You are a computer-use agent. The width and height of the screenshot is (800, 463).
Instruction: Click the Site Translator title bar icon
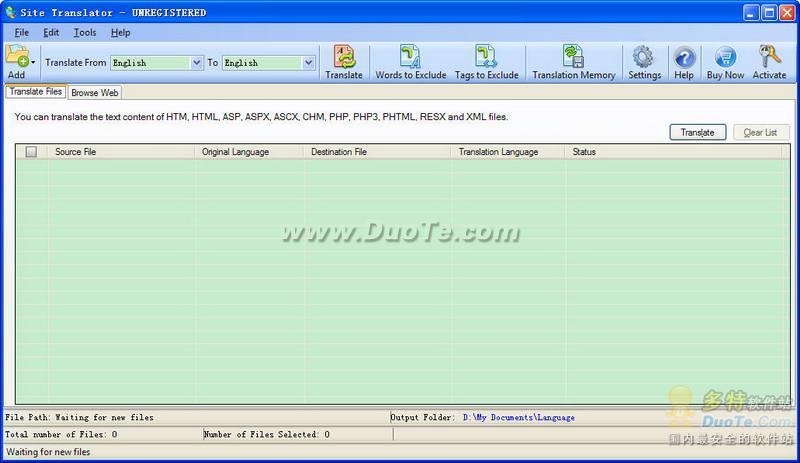(x=10, y=12)
